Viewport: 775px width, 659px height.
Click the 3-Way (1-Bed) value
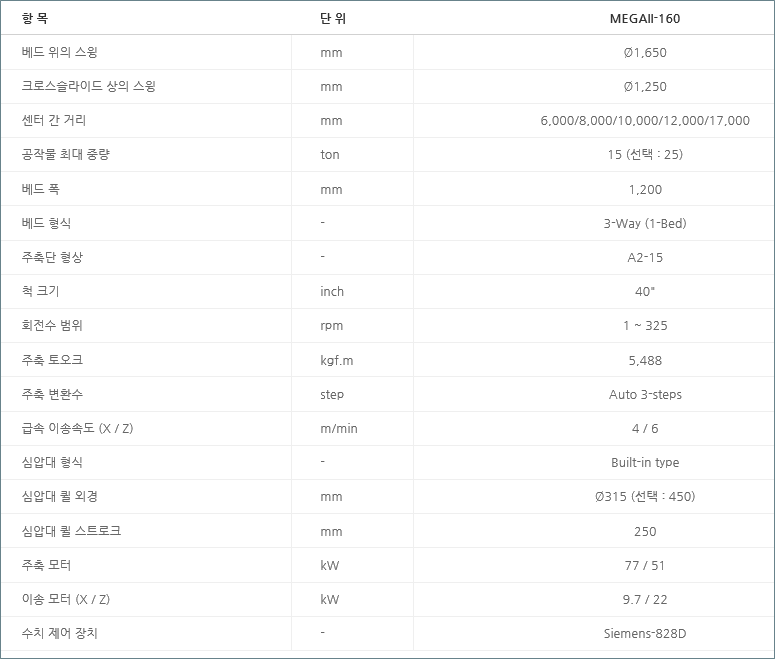[644, 223]
